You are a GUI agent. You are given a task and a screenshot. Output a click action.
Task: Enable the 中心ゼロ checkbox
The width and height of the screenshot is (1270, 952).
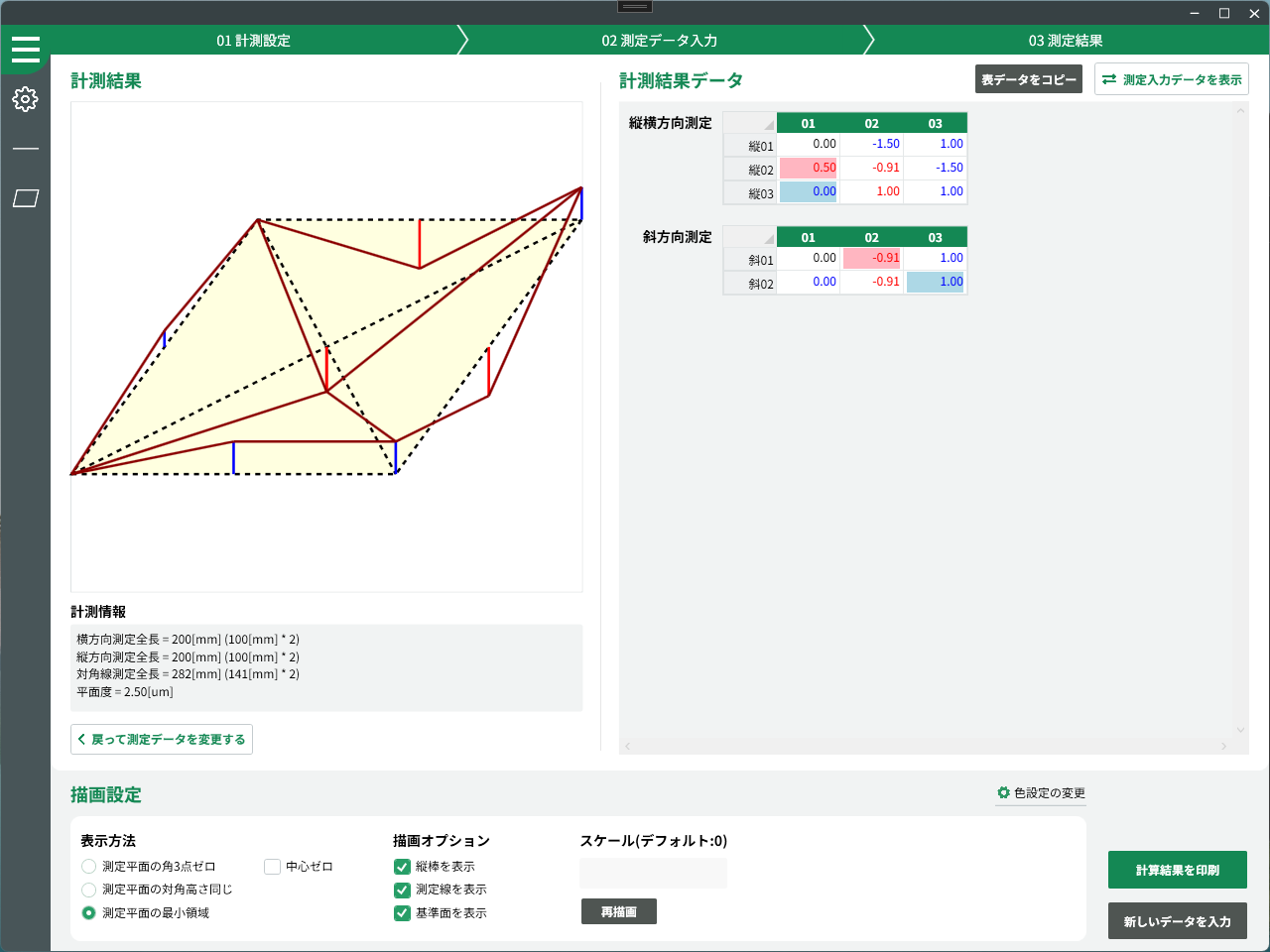(x=273, y=867)
